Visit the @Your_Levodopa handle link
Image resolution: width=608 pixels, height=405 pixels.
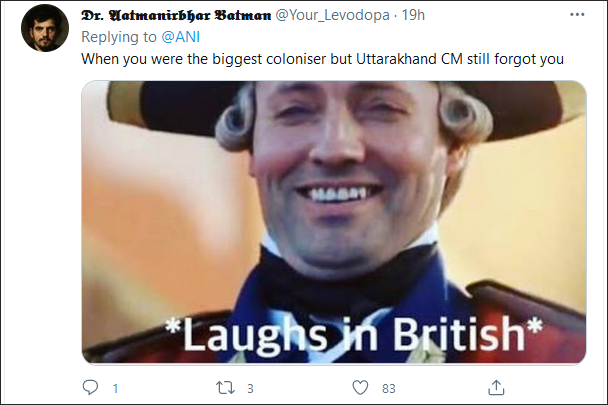(333, 15)
